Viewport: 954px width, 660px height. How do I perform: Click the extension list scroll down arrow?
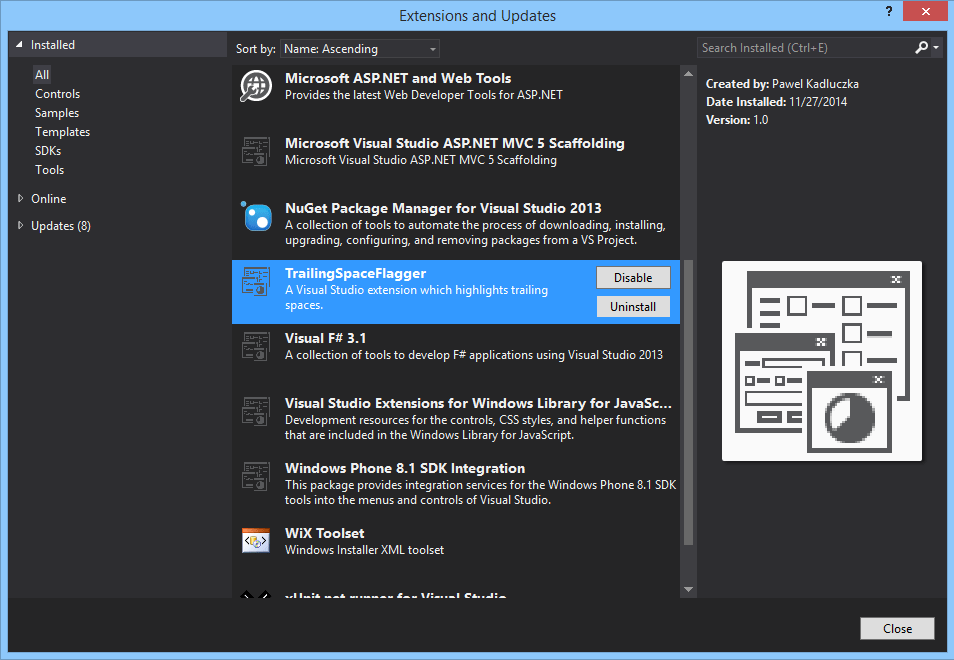point(688,589)
